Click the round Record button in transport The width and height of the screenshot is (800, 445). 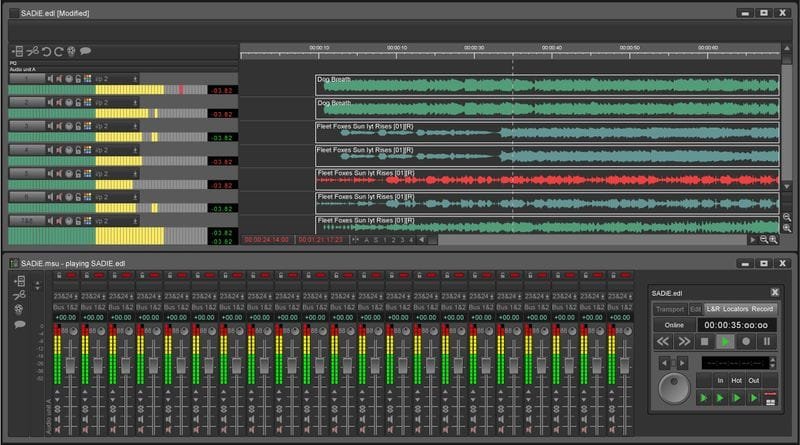click(746, 342)
